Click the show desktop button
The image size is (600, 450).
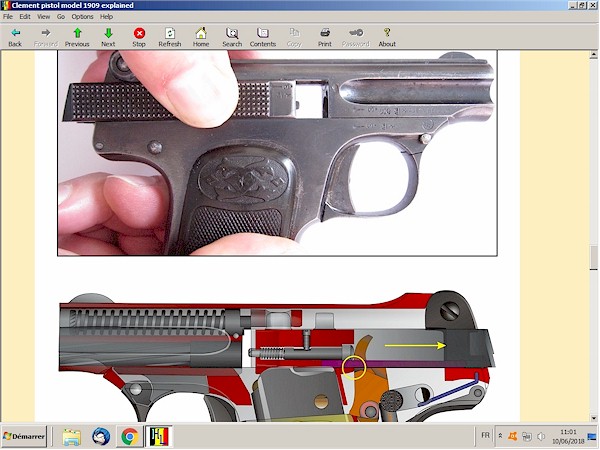(592, 436)
